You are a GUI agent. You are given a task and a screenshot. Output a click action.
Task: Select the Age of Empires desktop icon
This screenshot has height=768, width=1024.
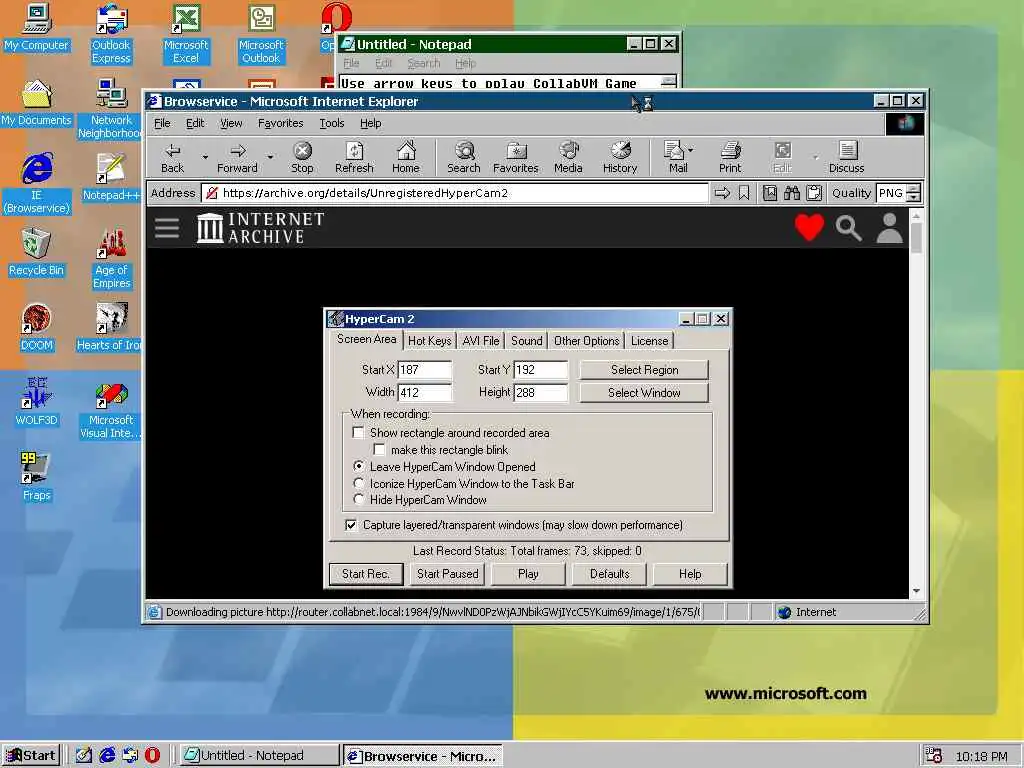pos(112,259)
